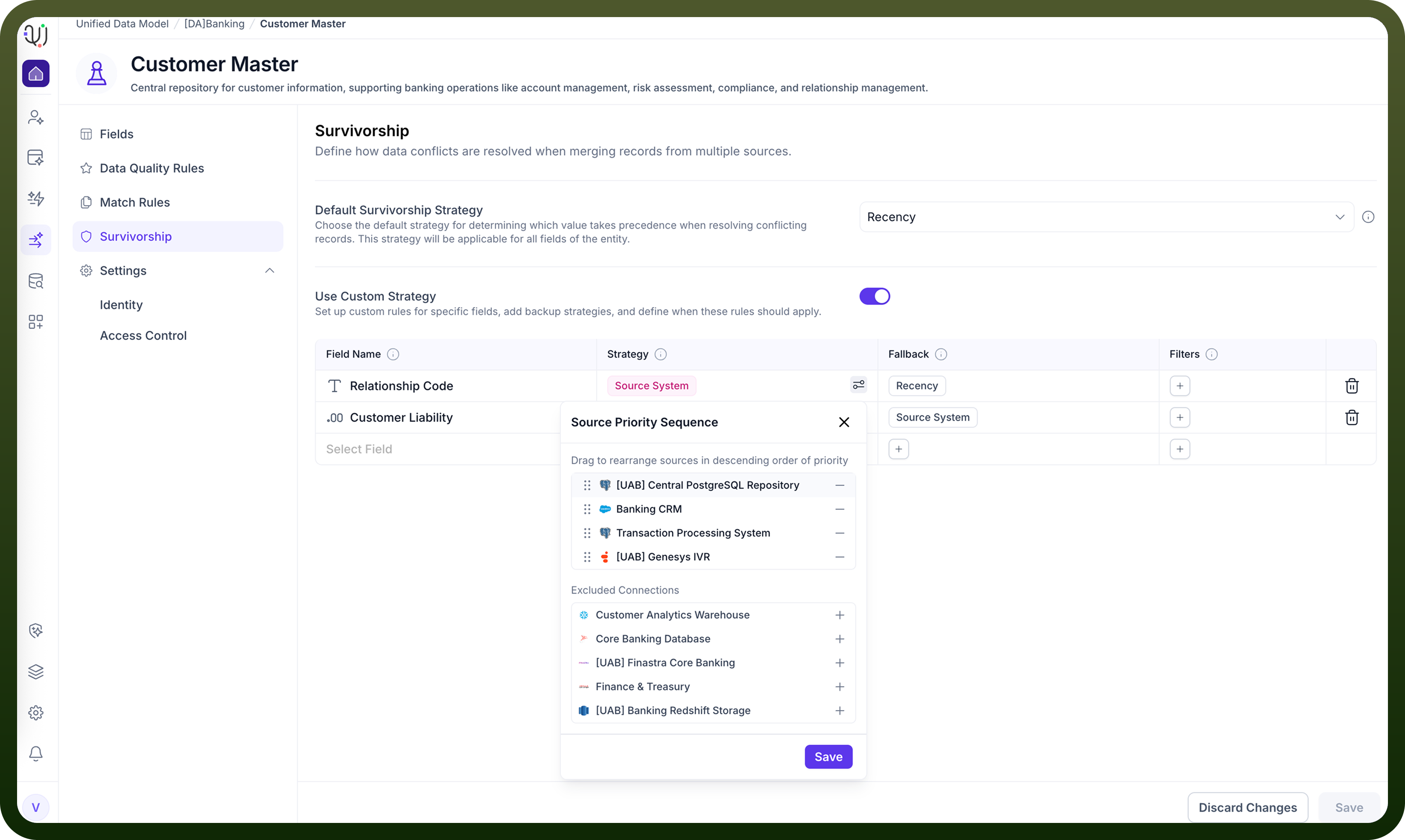Click the Customer Liability field name
Screen dimensions: 1405x840
coord(401,418)
